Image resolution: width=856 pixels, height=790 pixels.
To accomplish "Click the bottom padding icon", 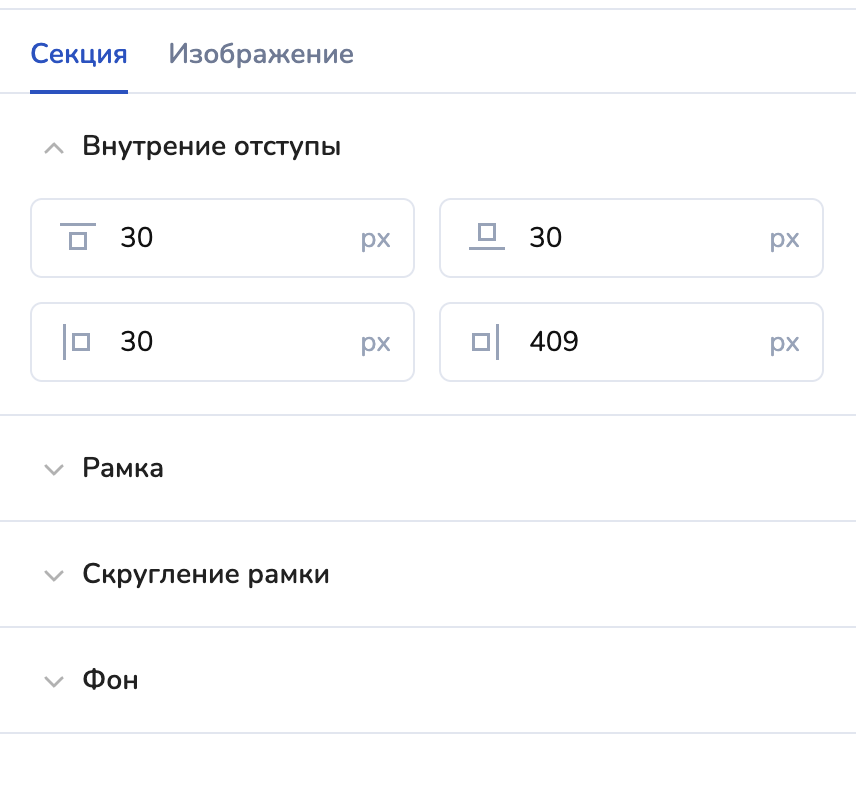I will click(x=487, y=237).
